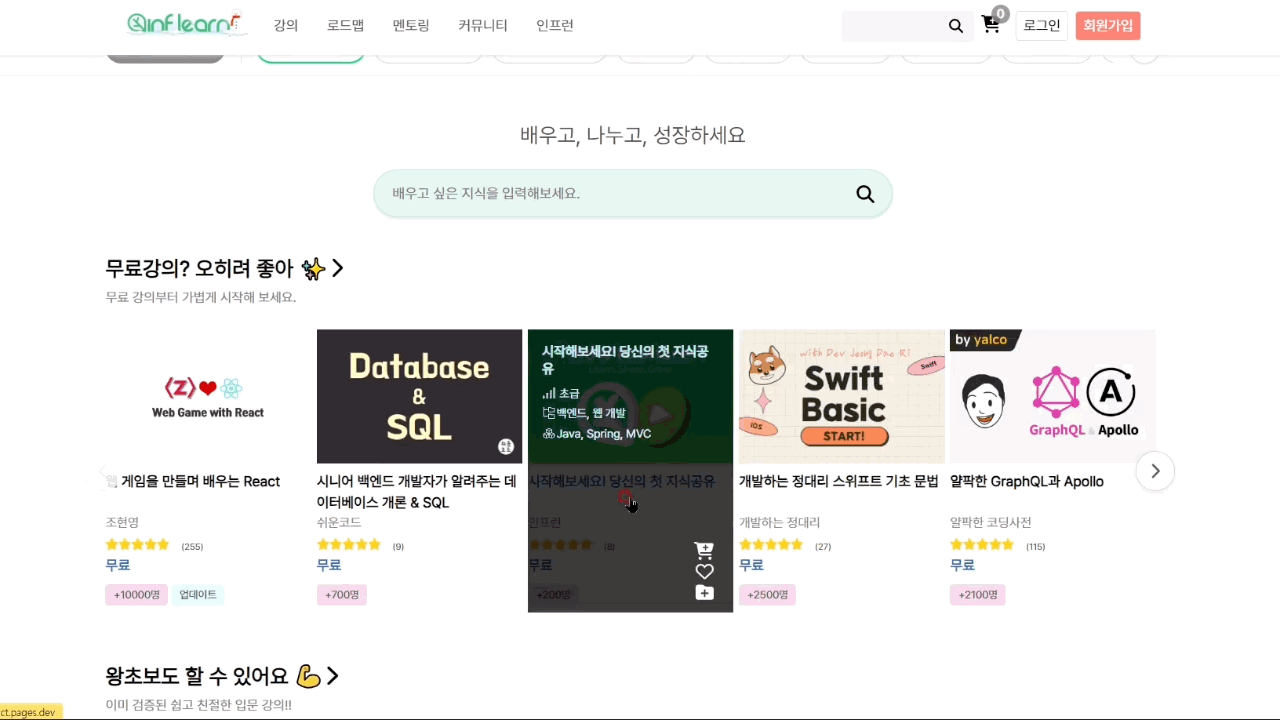This screenshot has height=720, width=1280.
Task: Open the 로드맵 menu item
Action: point(345,26)
